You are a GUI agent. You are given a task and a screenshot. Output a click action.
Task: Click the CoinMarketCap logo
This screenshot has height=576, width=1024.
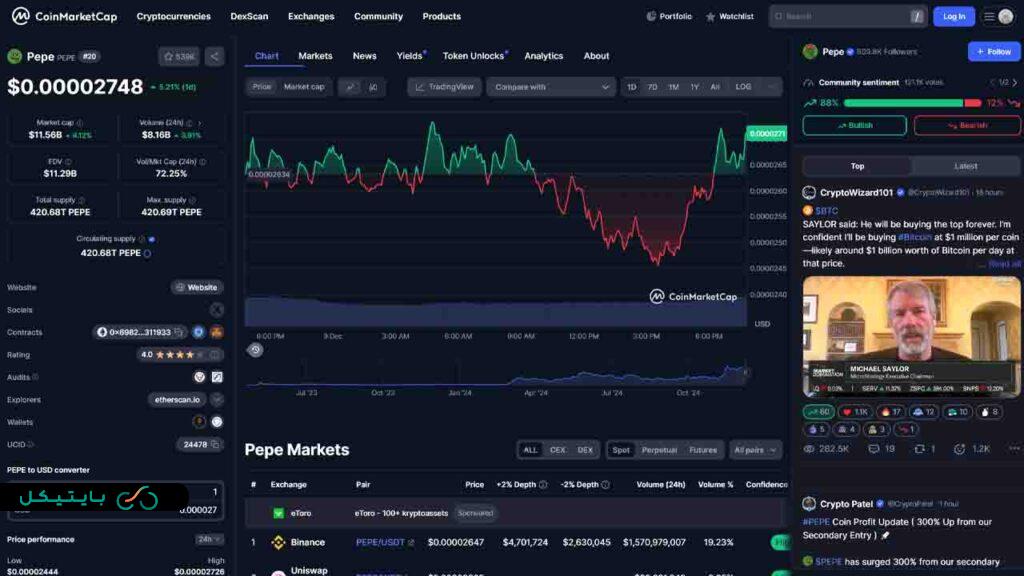(x=67, y=16)
